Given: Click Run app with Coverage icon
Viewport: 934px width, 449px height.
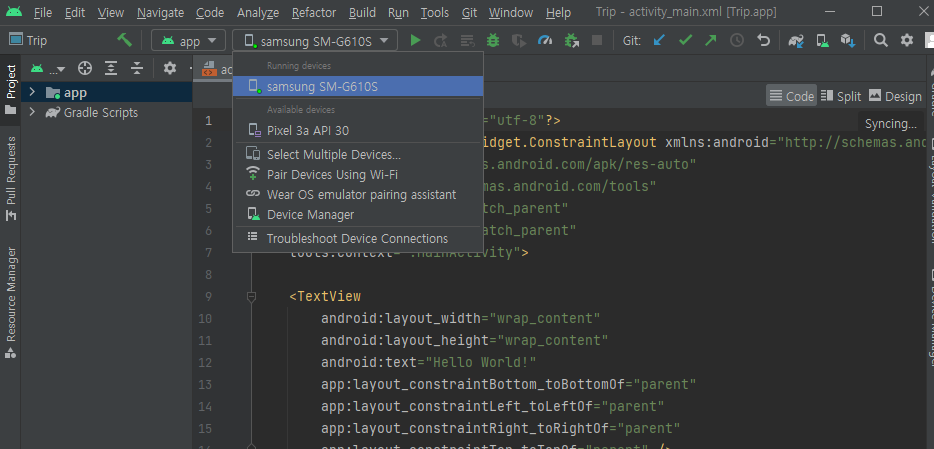Looking at the screenshot, I should click(x=519, y=40).
